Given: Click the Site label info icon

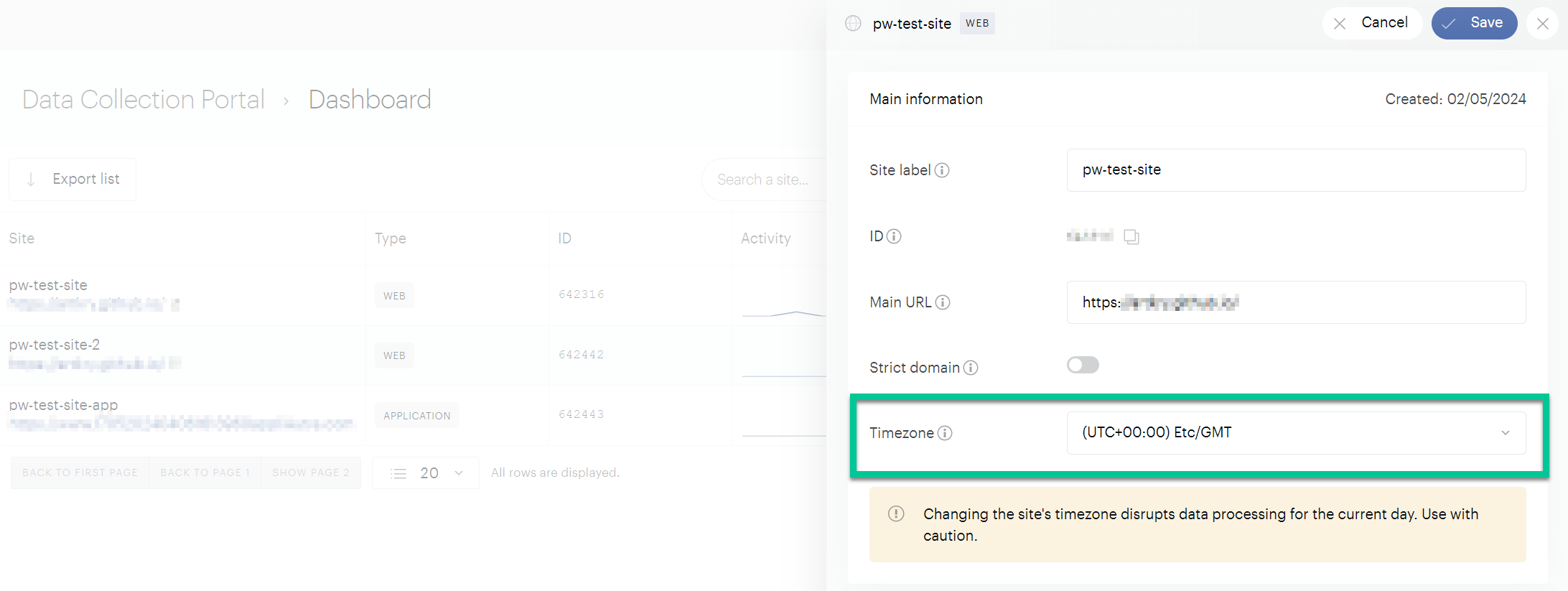Looking at the screenshot, I should (x=942, y=170).
